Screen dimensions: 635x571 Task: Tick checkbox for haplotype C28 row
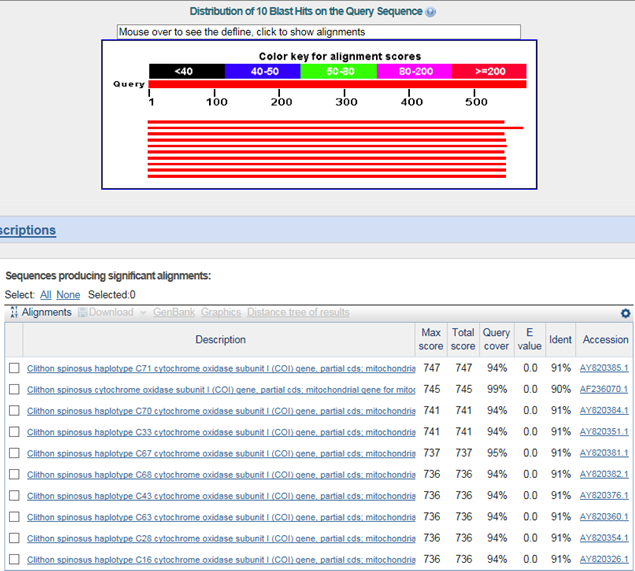point(14,538)
